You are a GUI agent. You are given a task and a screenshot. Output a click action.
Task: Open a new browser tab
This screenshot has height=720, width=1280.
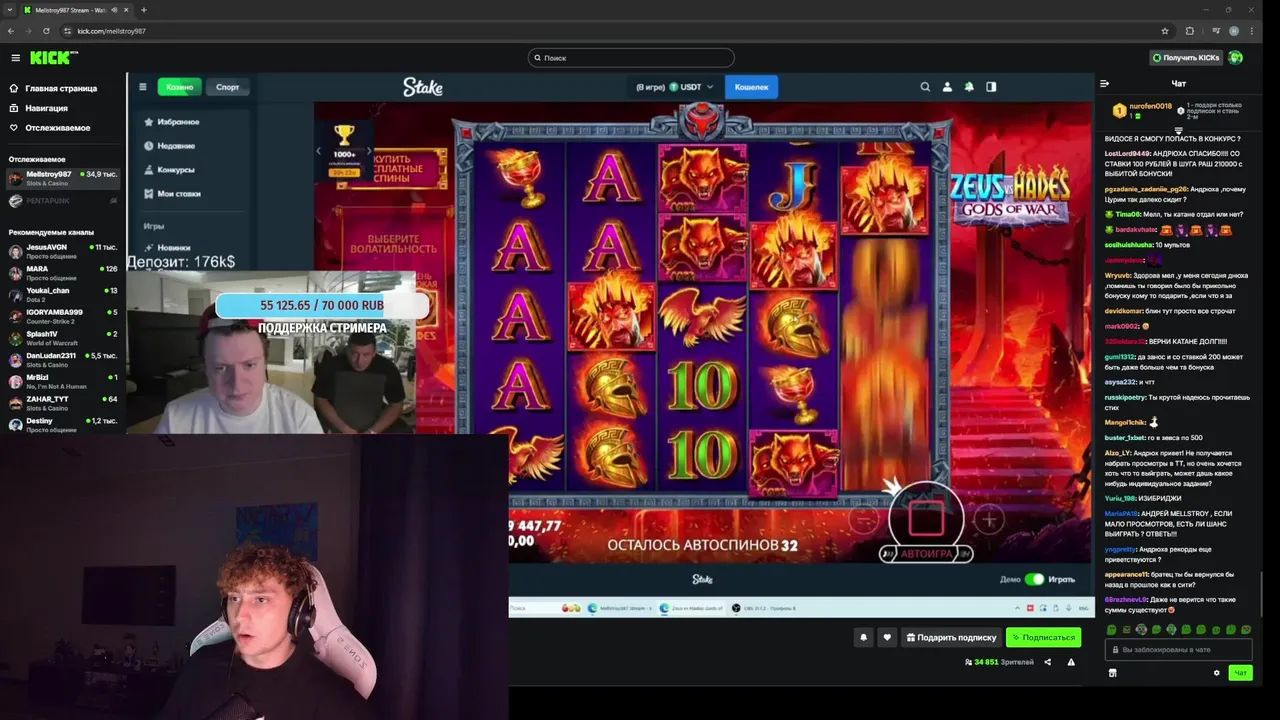(144, 10)
